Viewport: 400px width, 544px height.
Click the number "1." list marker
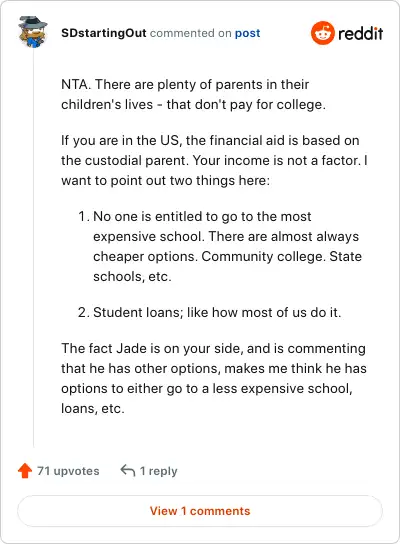point(84,216)
